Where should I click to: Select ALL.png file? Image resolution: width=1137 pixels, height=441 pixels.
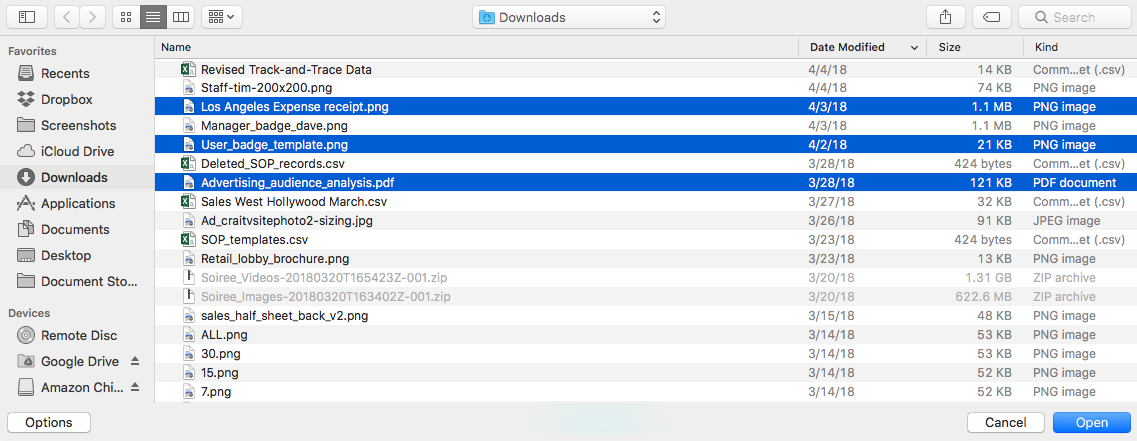pos(645,334)
